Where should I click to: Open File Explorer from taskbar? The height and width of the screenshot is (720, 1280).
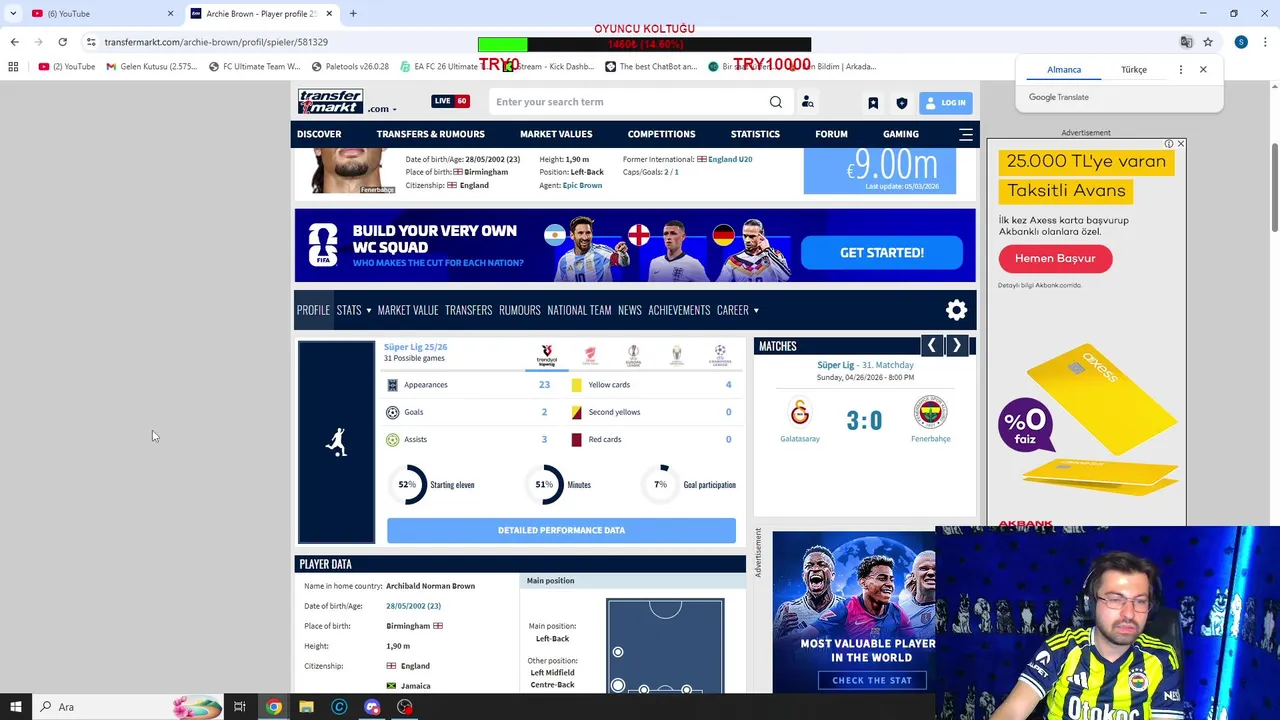(306, 707)
